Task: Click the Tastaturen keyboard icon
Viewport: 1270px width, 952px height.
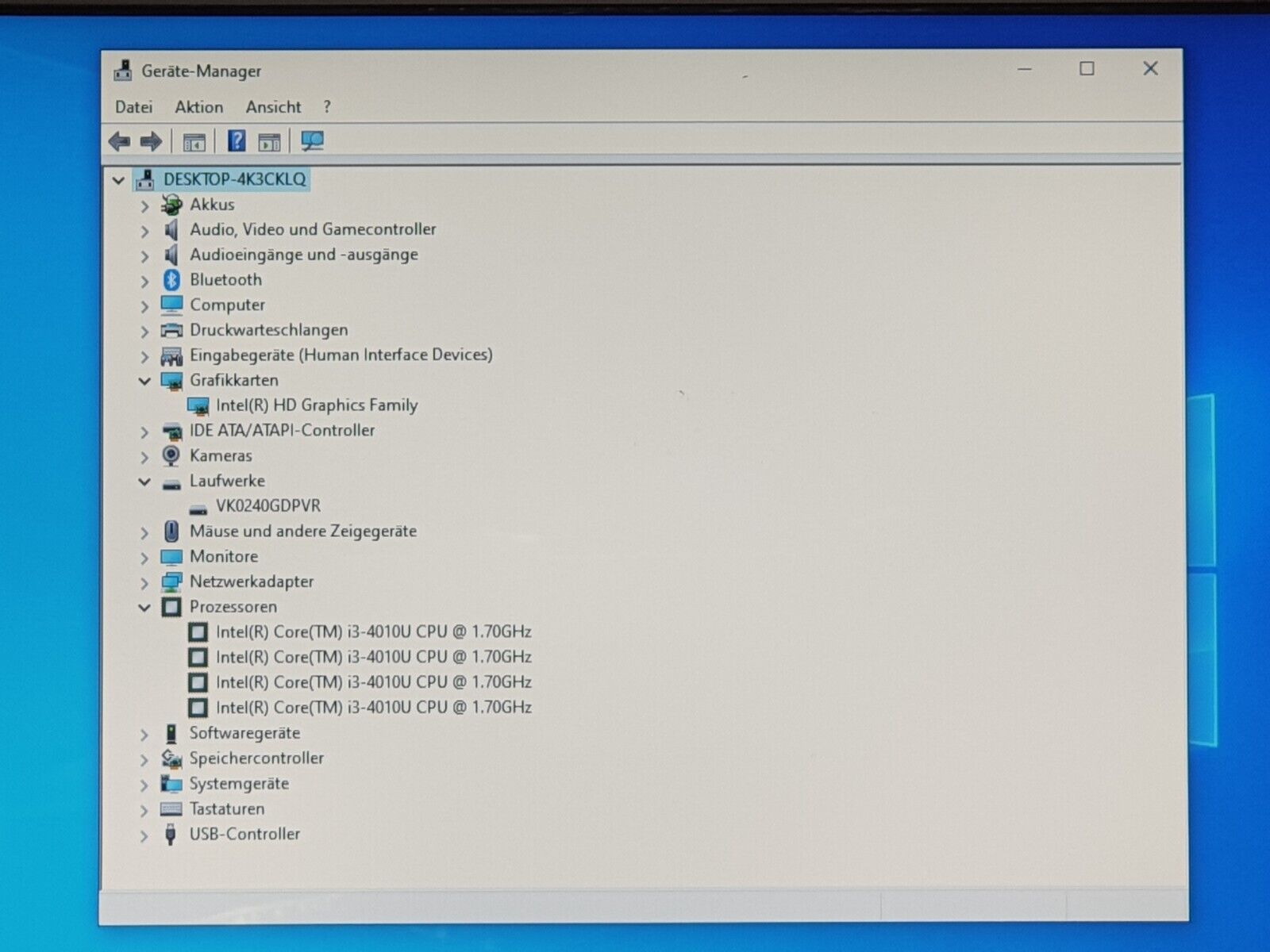Action: (x=171, y=809)
